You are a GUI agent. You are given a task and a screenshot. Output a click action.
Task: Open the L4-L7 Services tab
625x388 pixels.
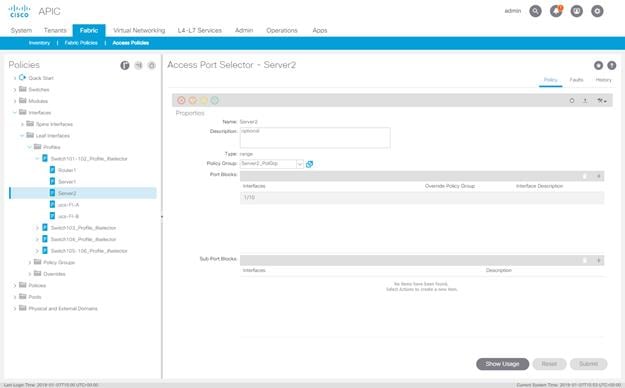199,30
